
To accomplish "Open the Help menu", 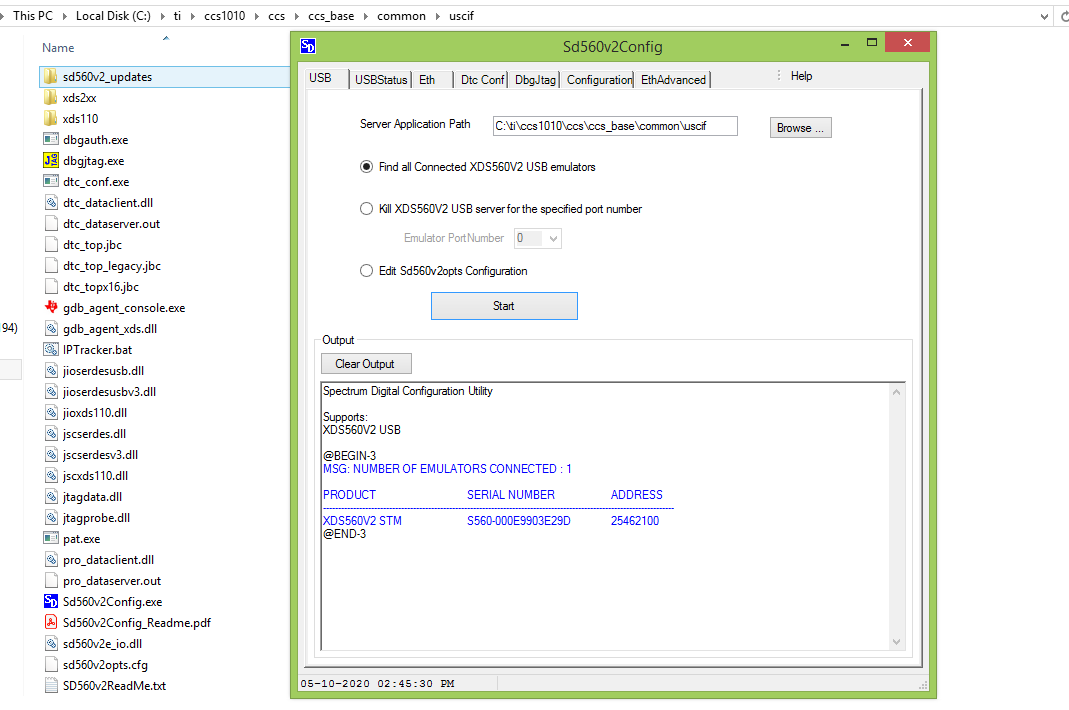I will point(801,76).
